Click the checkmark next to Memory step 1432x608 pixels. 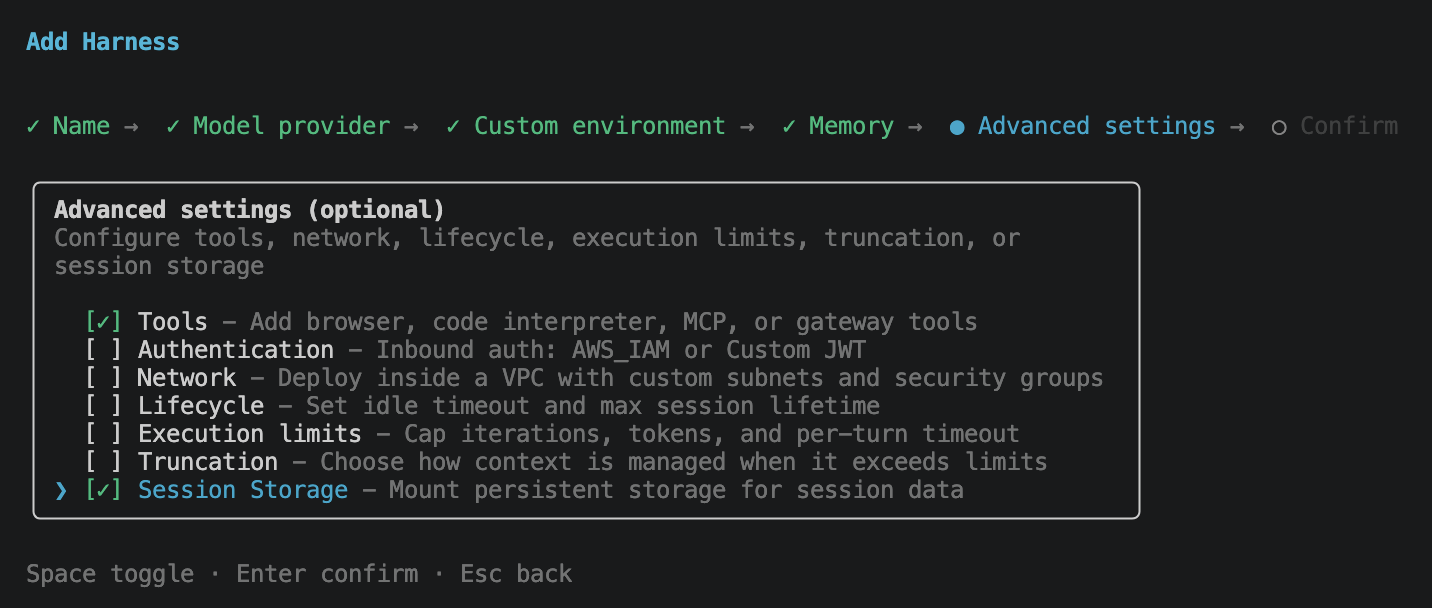tap(787, 126)
